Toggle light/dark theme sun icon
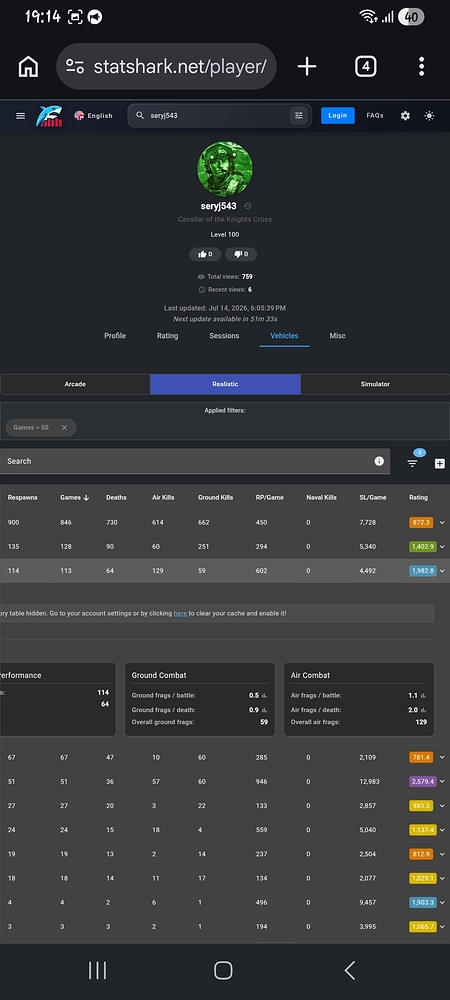450x1000 pixels. 430,115
